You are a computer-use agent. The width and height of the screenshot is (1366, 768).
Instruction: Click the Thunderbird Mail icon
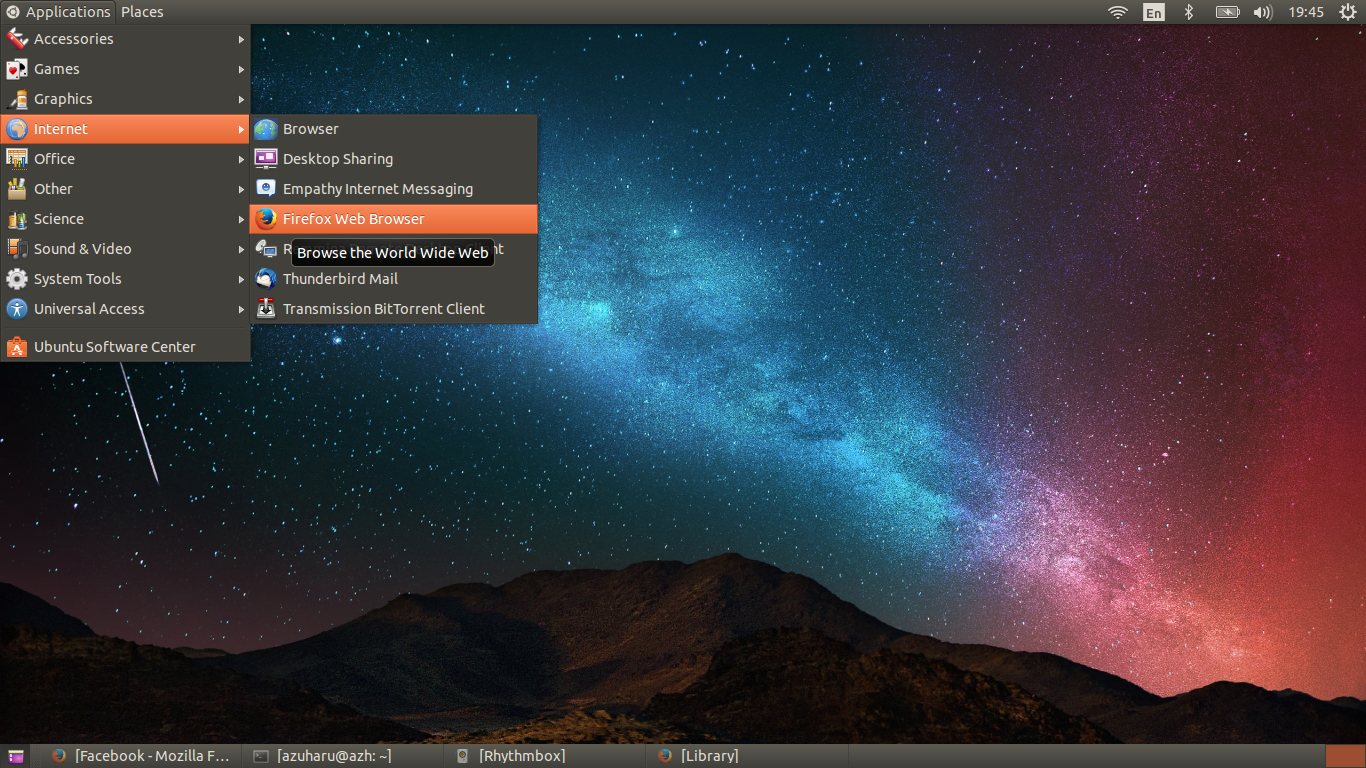[266, 279]
